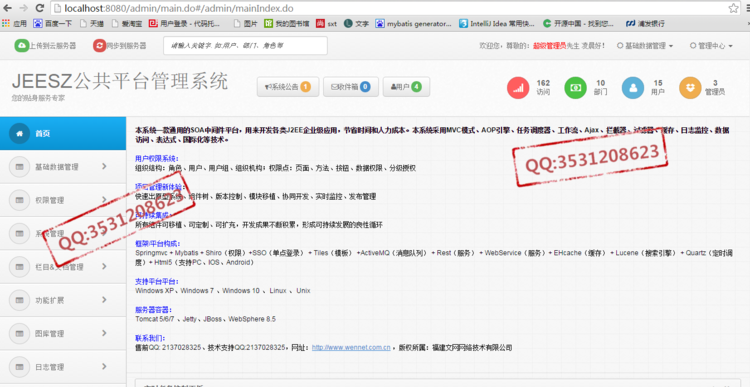Open the 管理中心 dropdown menu

(711, 45)
